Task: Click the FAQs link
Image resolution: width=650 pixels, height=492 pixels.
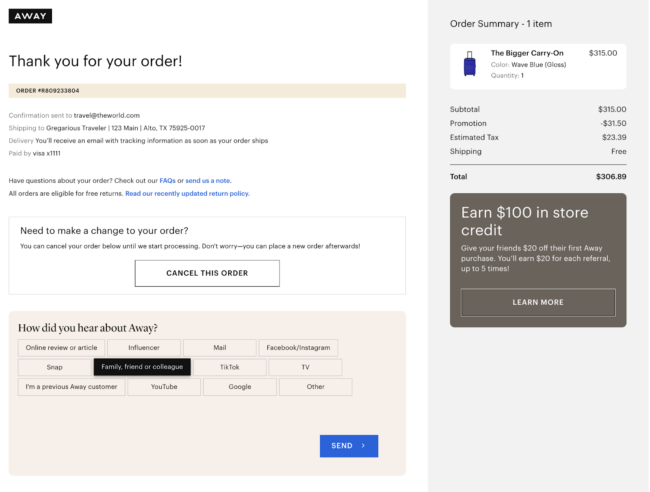Action: 167,180
